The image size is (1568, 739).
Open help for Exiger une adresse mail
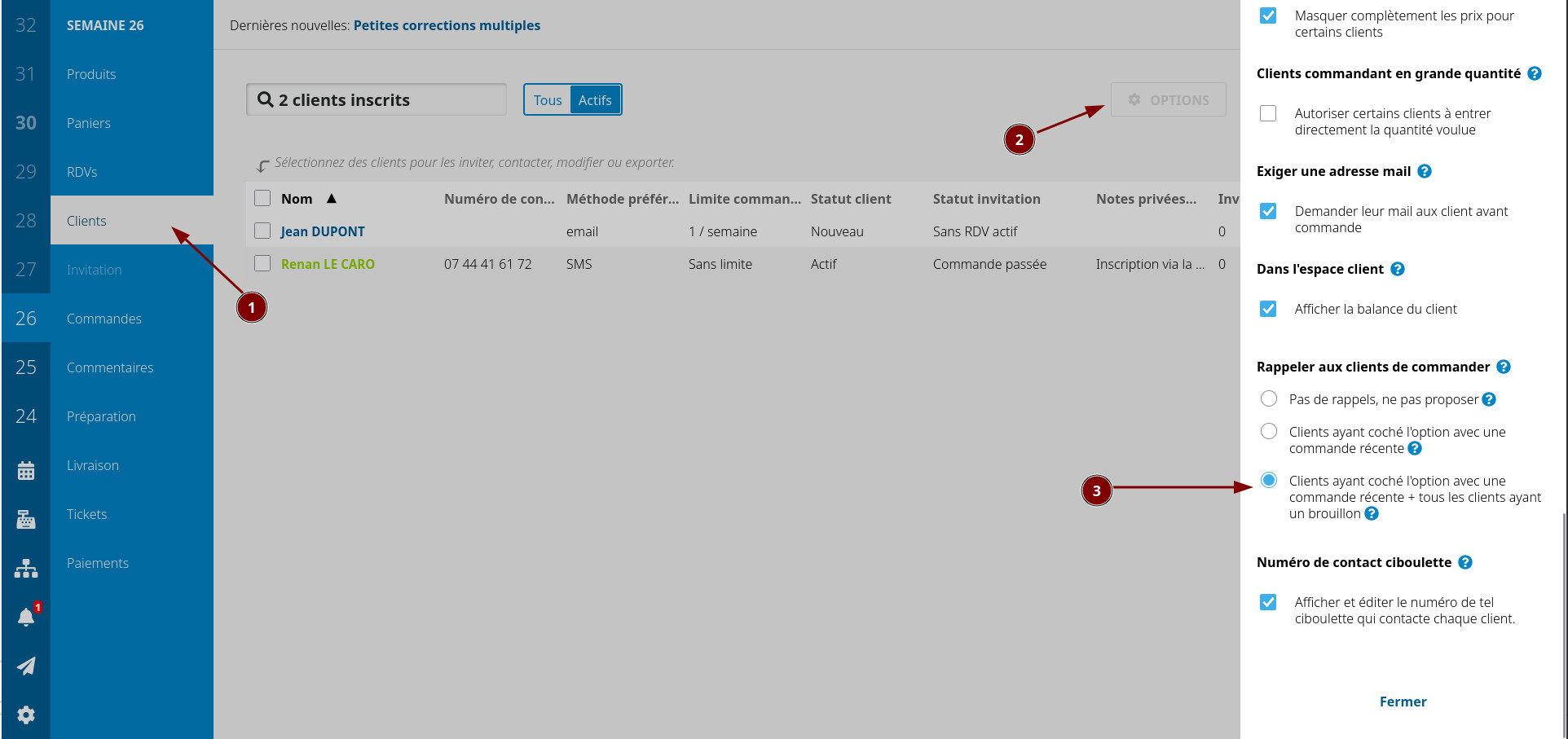[x=1425, y=171]
